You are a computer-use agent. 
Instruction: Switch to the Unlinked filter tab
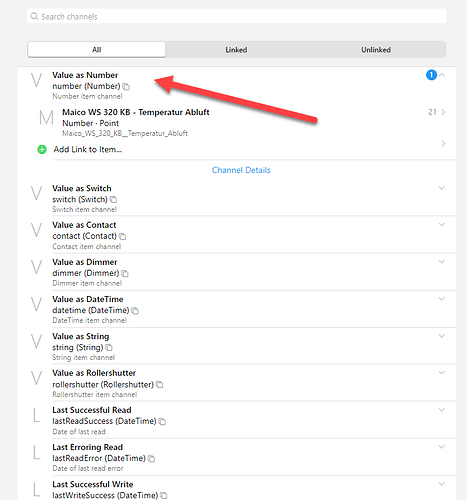[x=376, y=50]
